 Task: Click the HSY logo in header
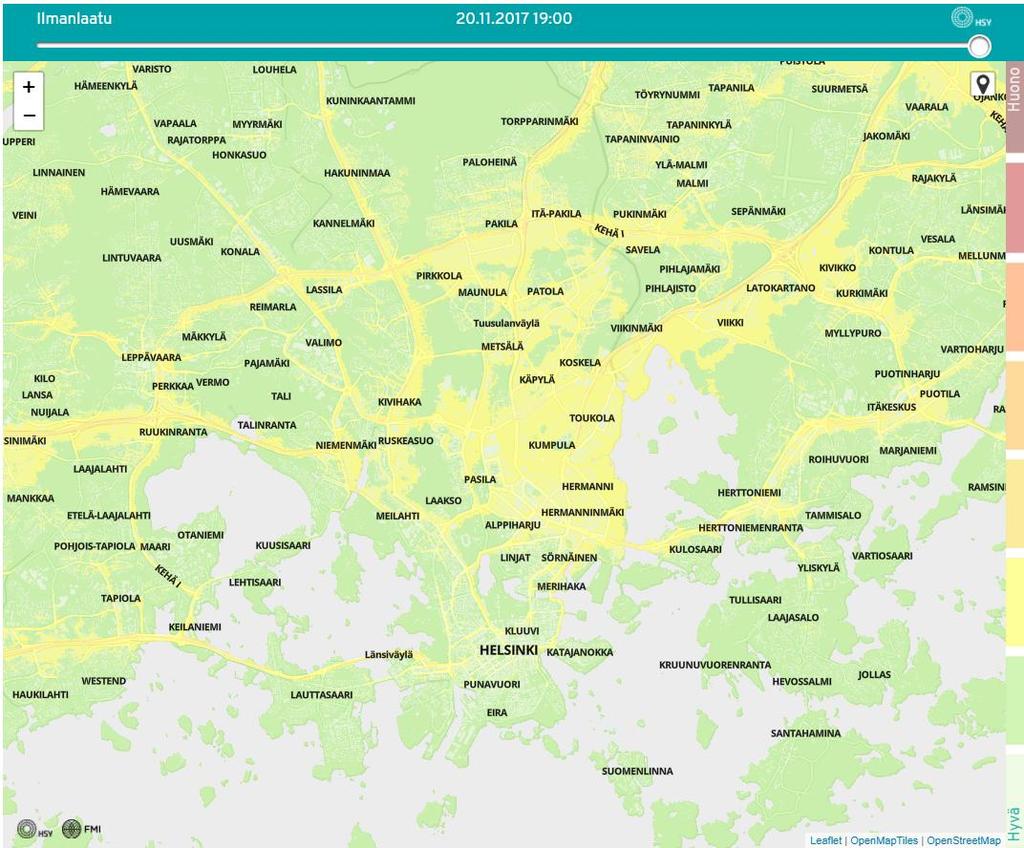click(970, 18)
